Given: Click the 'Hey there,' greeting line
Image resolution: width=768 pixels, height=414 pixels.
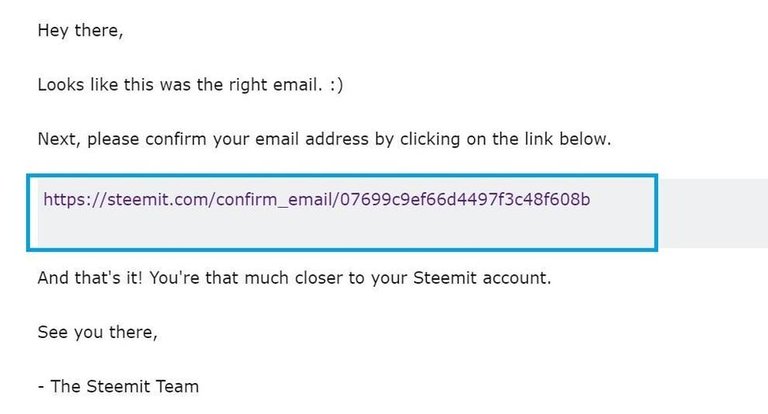Looking at the screenshot, I should [x=80, y=30].
